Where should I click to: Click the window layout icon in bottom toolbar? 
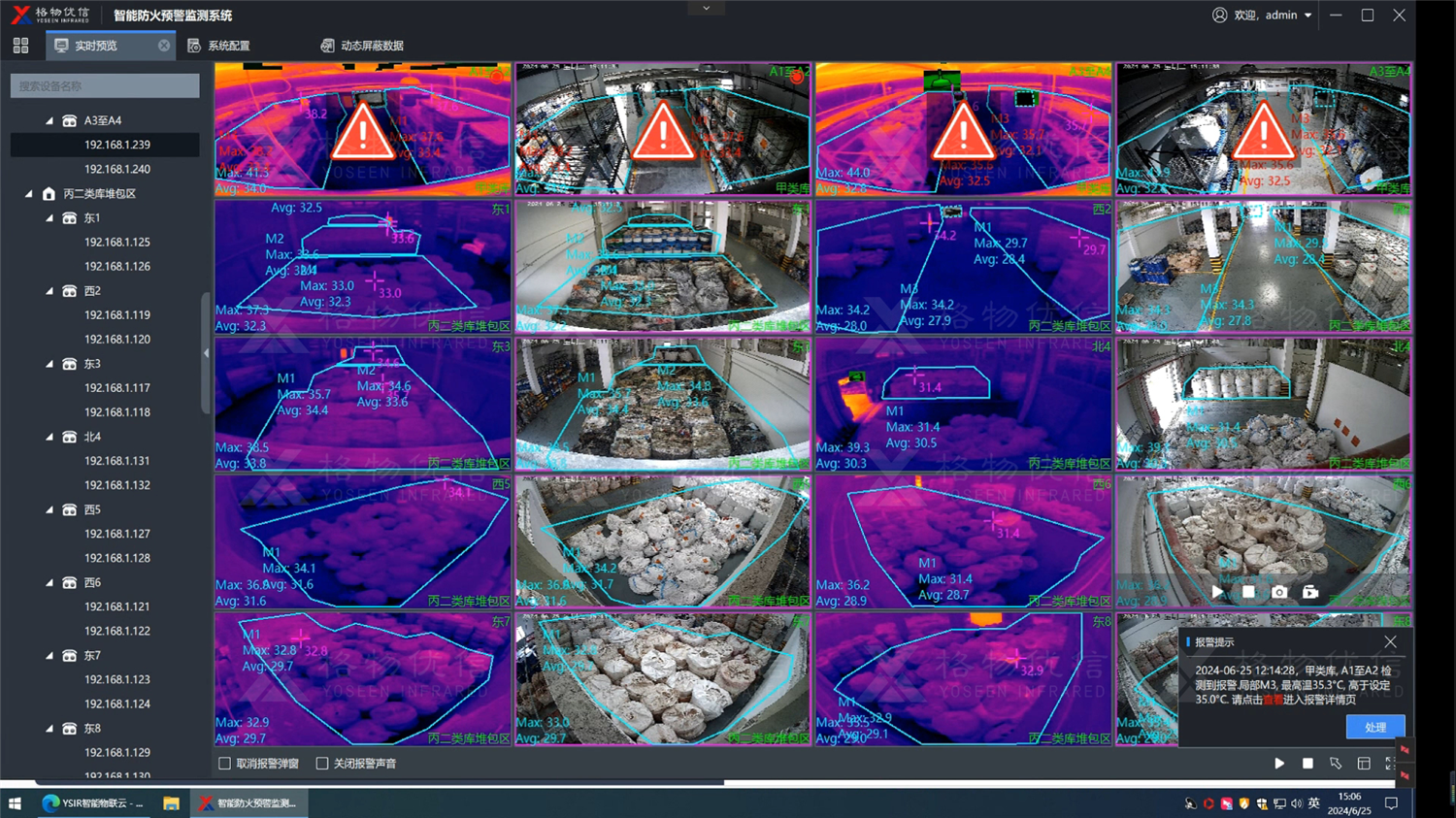(1364, 764)
